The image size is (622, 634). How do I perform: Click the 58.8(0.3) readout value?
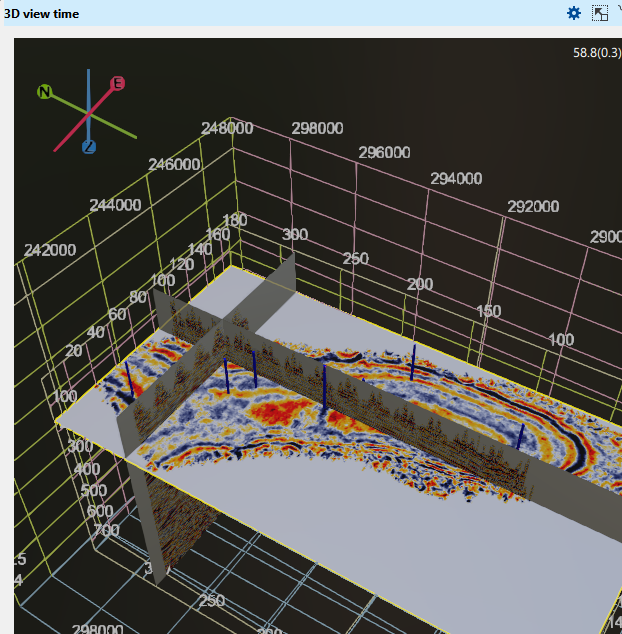point(597,53)
